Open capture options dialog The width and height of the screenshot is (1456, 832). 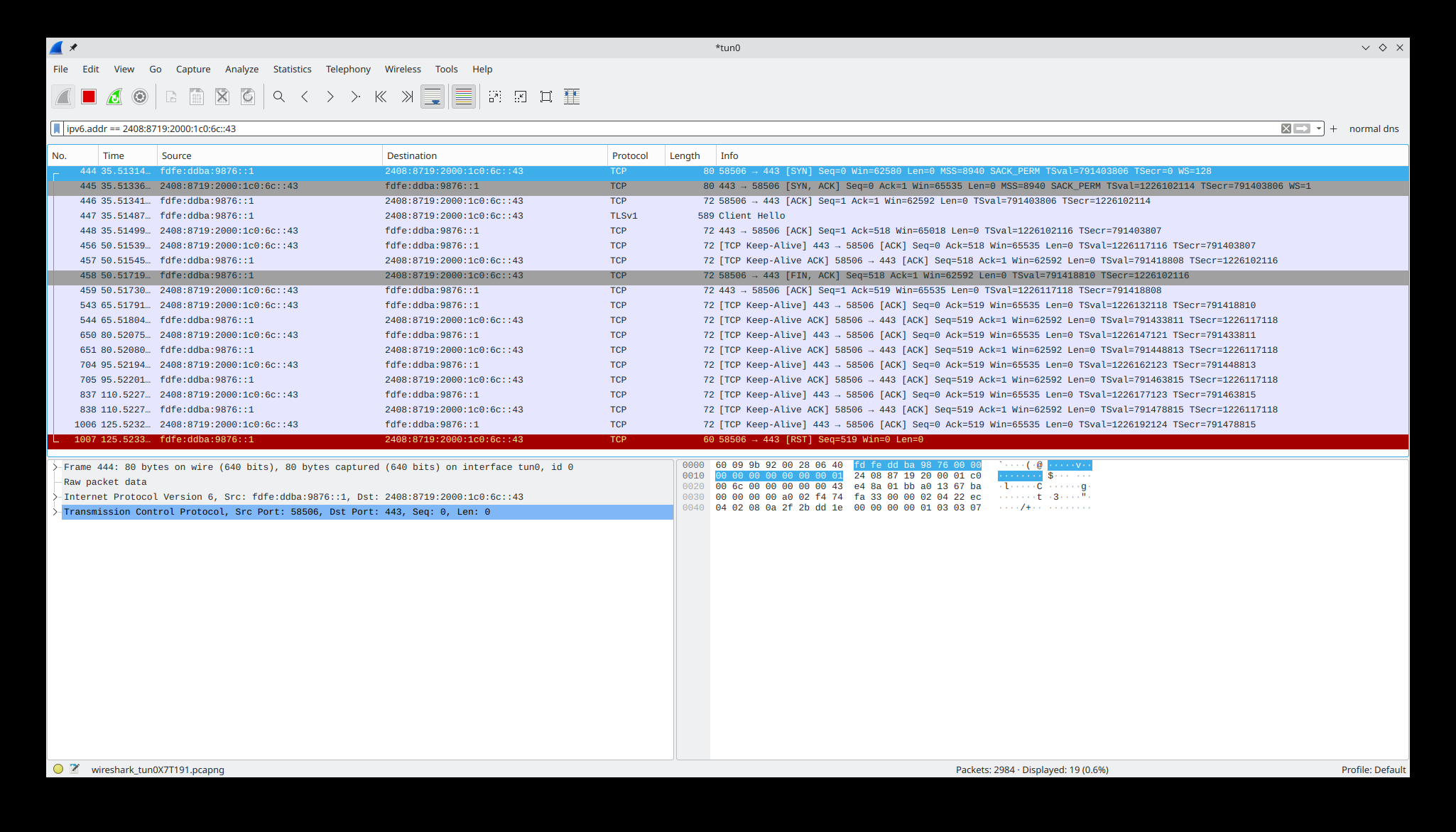(x=140, y=97)
